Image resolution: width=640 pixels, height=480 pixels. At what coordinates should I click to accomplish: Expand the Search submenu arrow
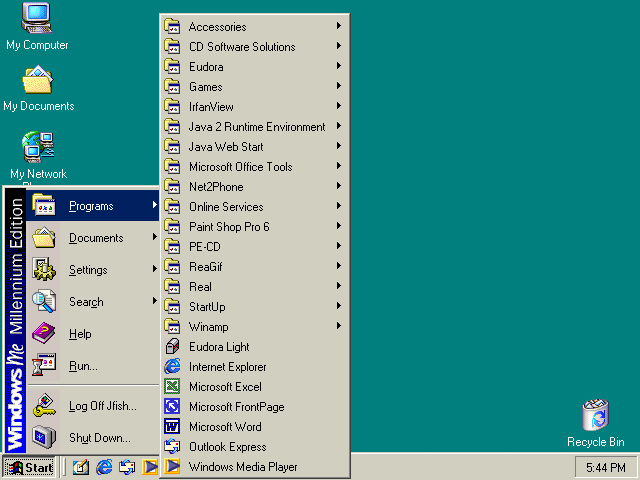point(155,301)
